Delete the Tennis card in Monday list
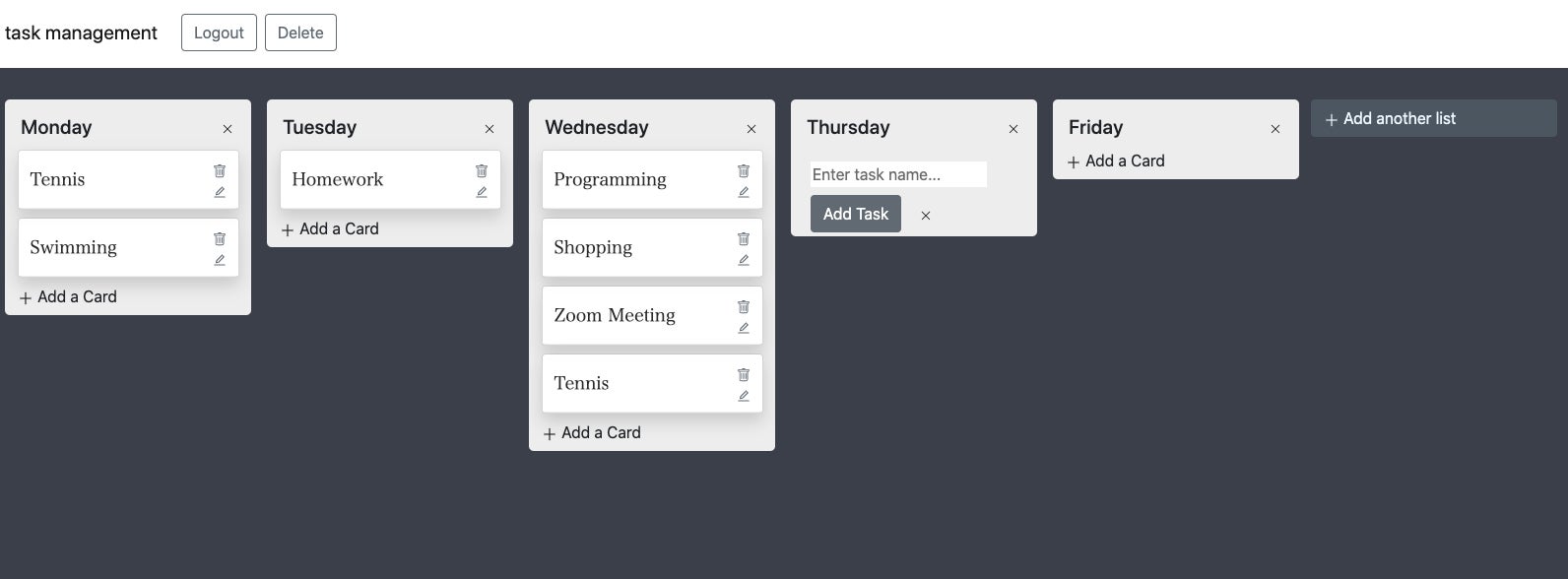 (x=220, y=170)
